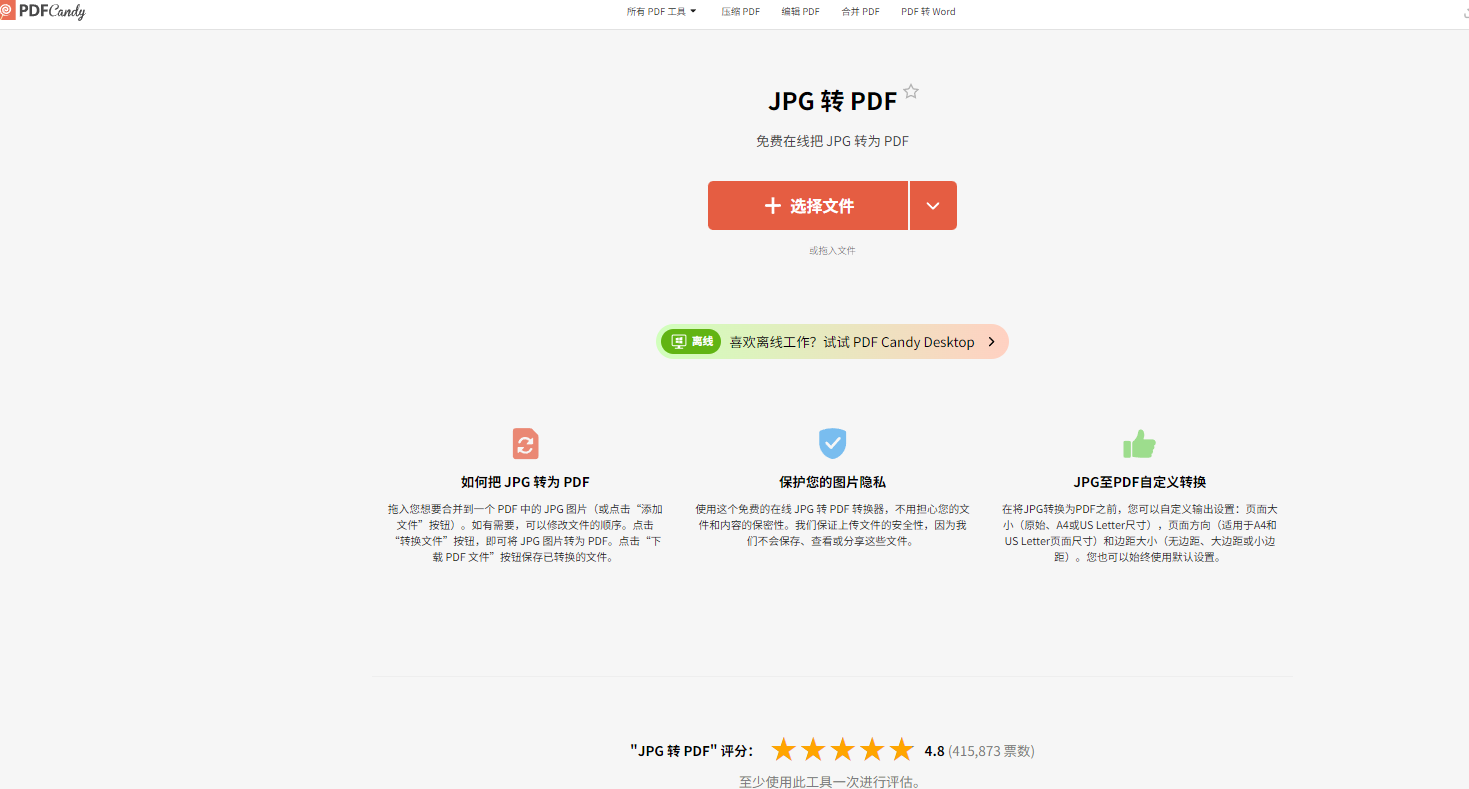Open the 所有 PDF 工具 dropdown menu
This screenshot has height=789, width=1469.
click(661, 12)
